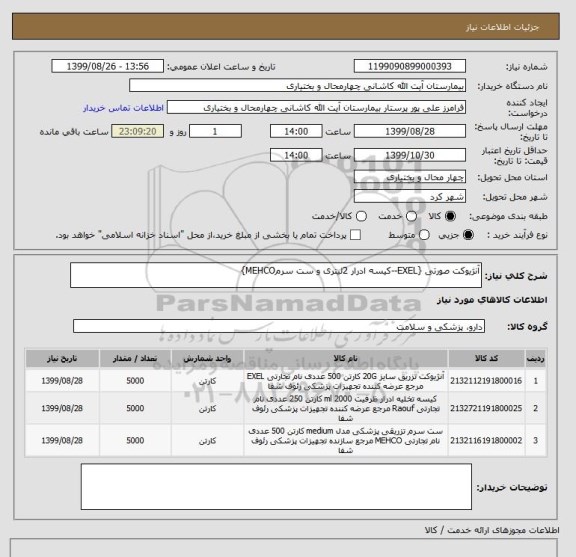Click the remaining days field showing 1
Image resolution: width=576 pixels, height=557 pixels.
[215, 131]
